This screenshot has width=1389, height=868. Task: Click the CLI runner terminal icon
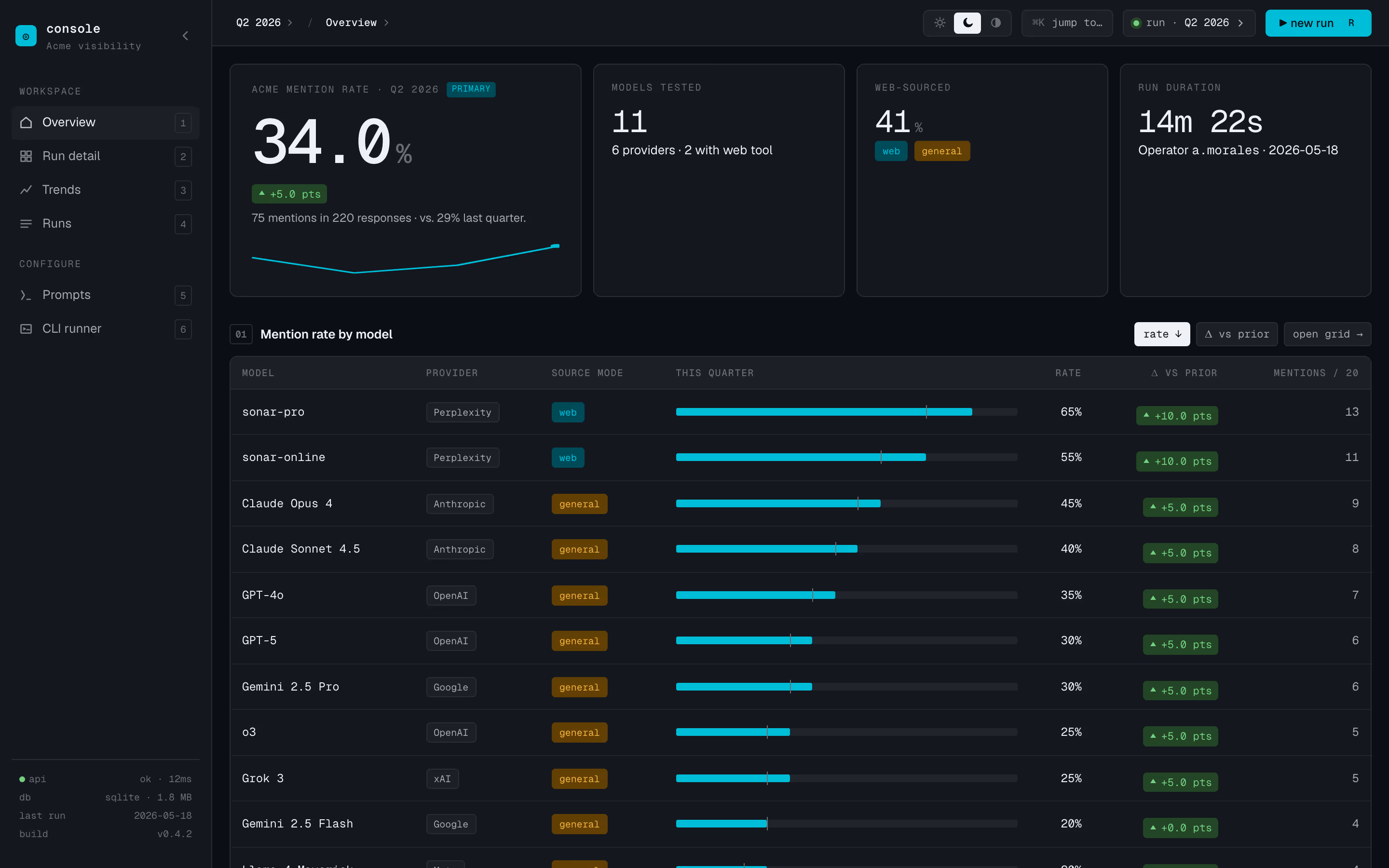pos(26,329)
